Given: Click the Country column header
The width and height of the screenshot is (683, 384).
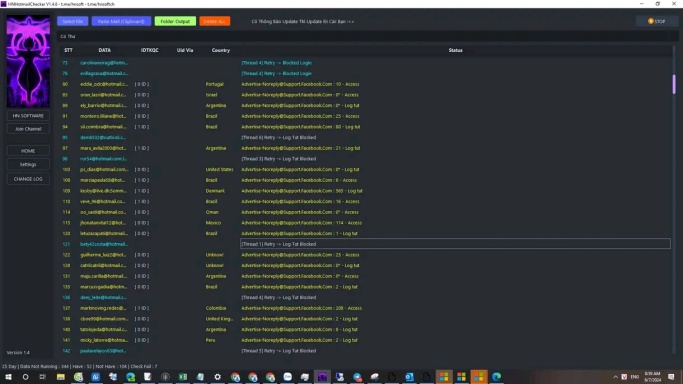Looking at the screenshot, I should tap(221, 50).
